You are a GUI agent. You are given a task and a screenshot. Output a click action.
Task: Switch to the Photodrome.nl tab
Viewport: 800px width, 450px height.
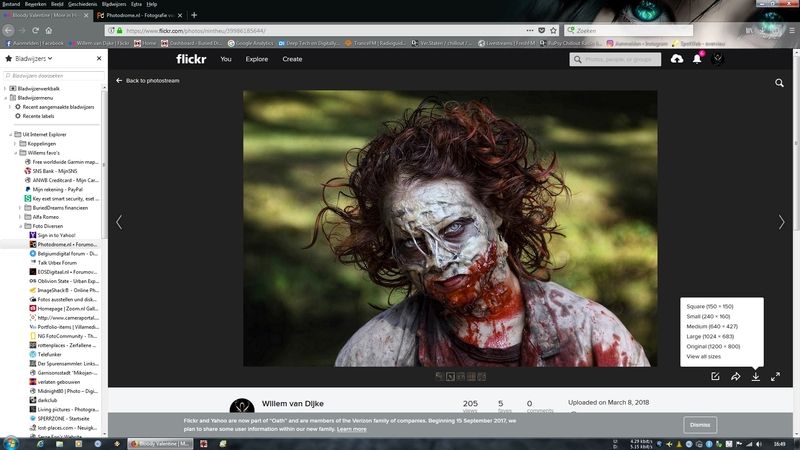[140, 15]
